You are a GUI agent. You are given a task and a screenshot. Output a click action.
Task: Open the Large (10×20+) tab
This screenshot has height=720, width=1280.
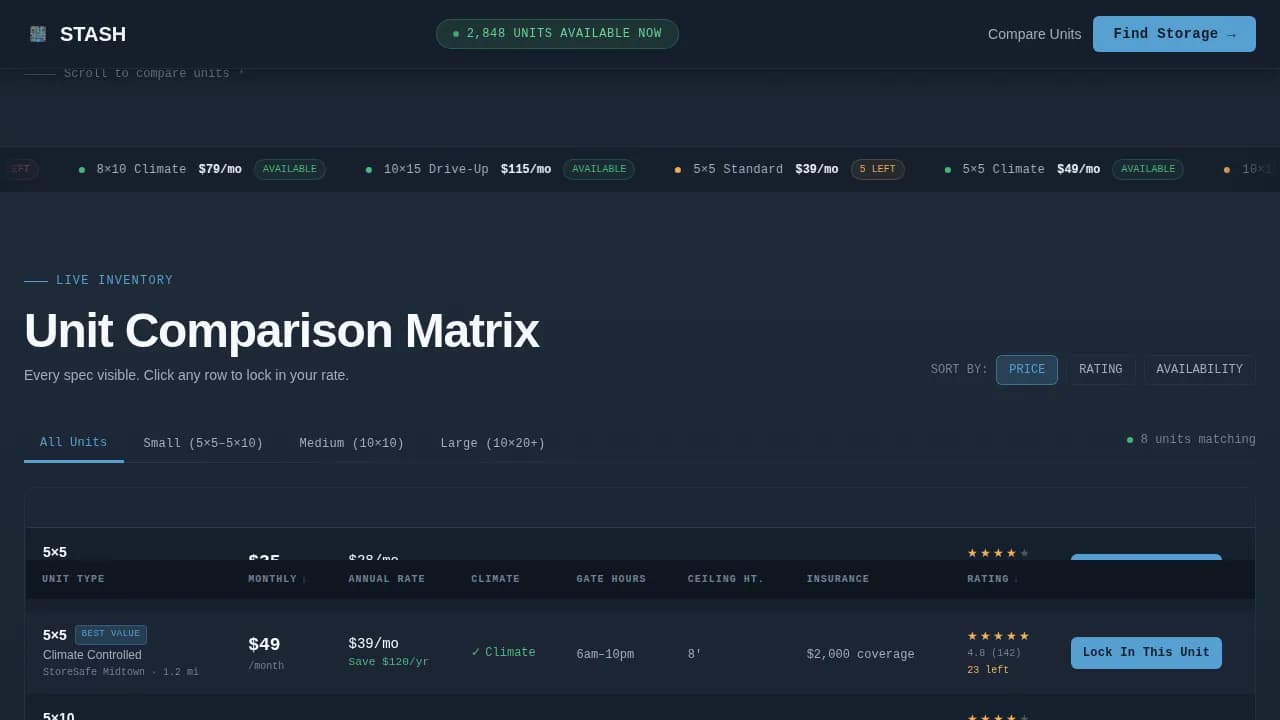[x=492, y=443]
